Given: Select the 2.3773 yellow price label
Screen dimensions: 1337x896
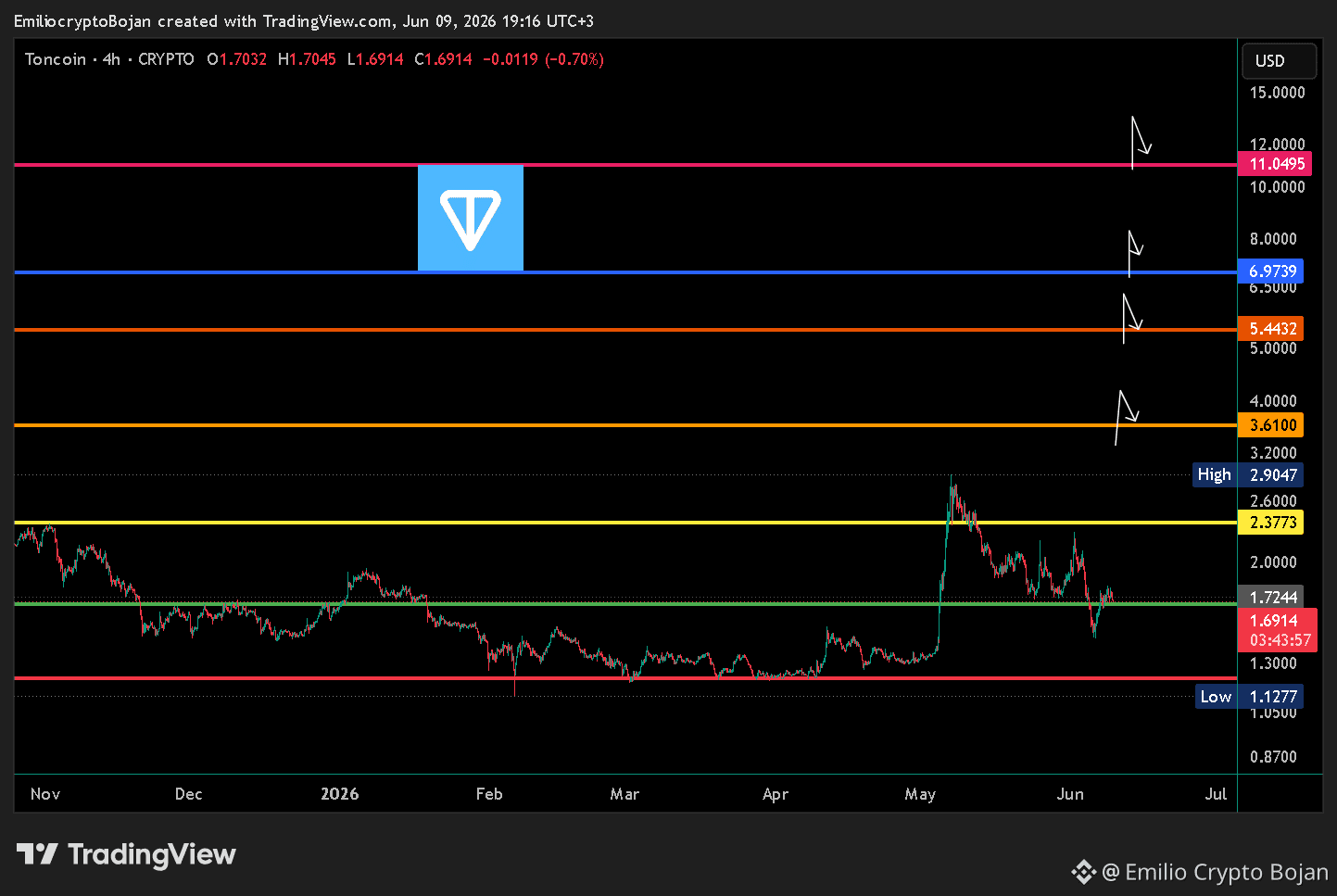Looking at the screenshot, I should [x=1270, y=523].
